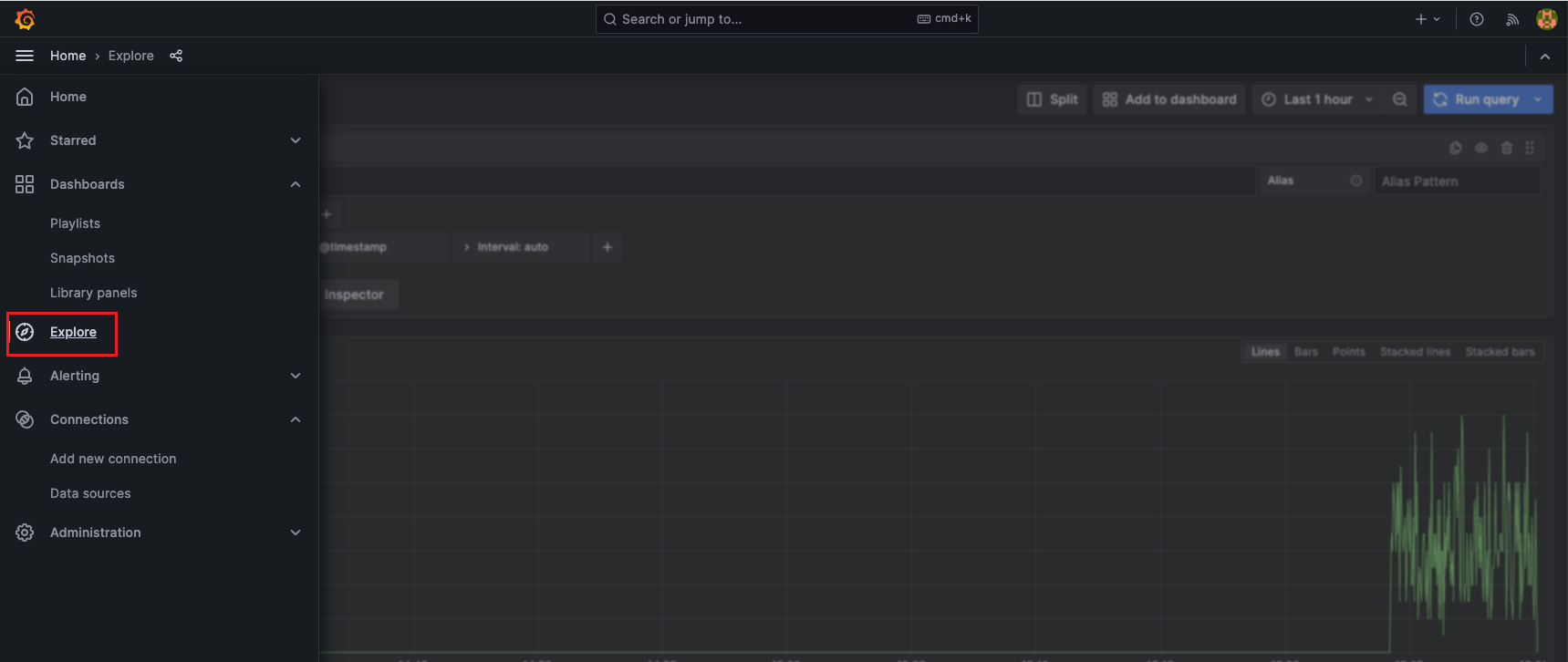Click the Alias Pattern input field
Image resolution: width=1568 pixels, height=662 pixels.
click(1457, 181)
